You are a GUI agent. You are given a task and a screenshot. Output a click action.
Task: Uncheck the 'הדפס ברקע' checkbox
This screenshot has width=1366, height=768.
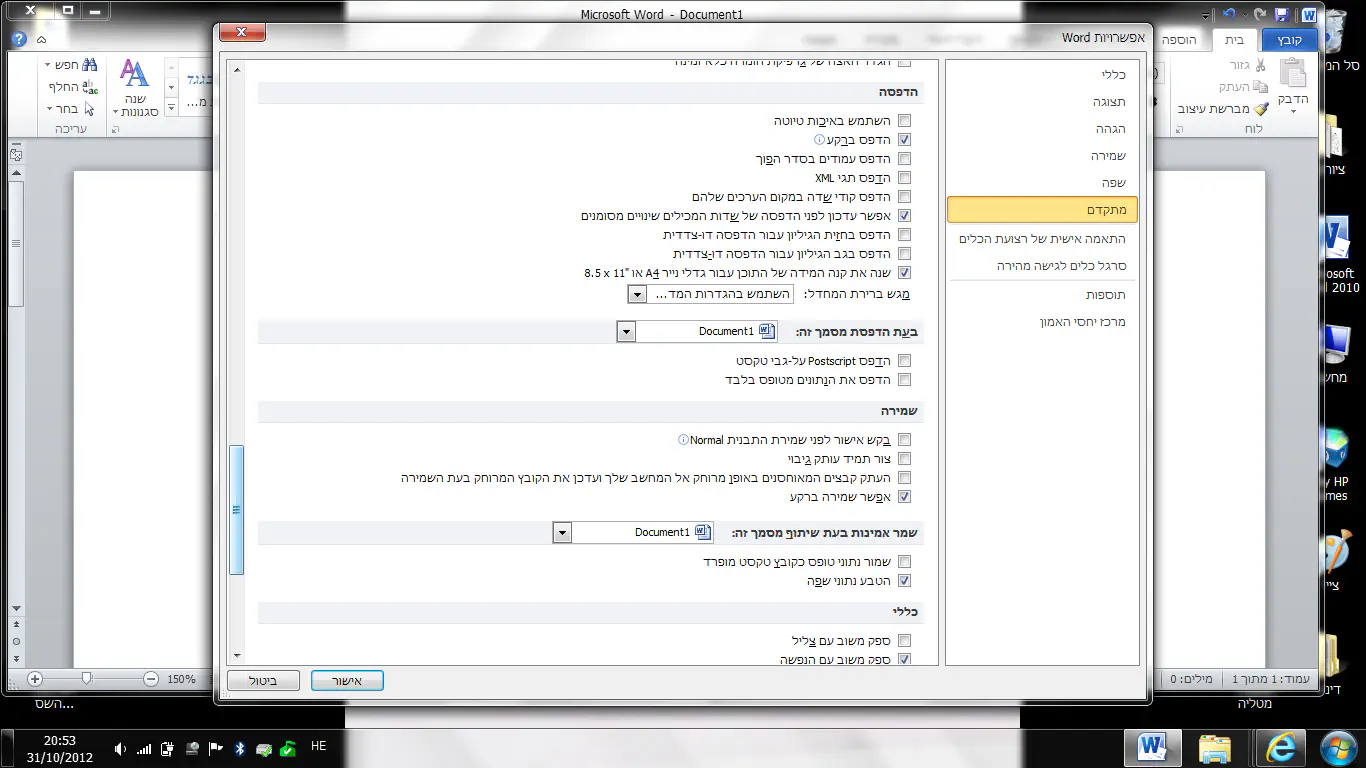point(904,140)
